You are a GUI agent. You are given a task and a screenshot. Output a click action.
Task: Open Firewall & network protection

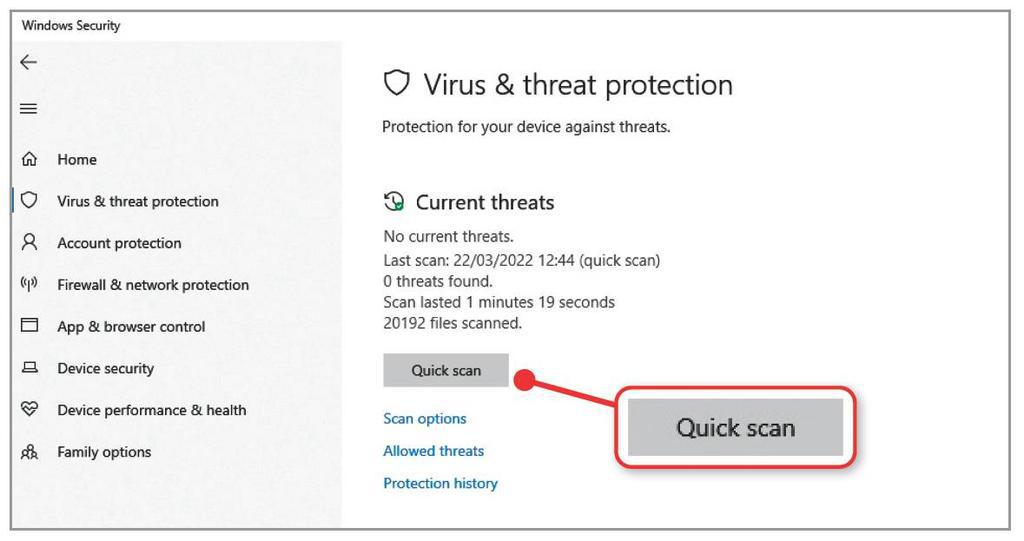(x=153, y=285)
